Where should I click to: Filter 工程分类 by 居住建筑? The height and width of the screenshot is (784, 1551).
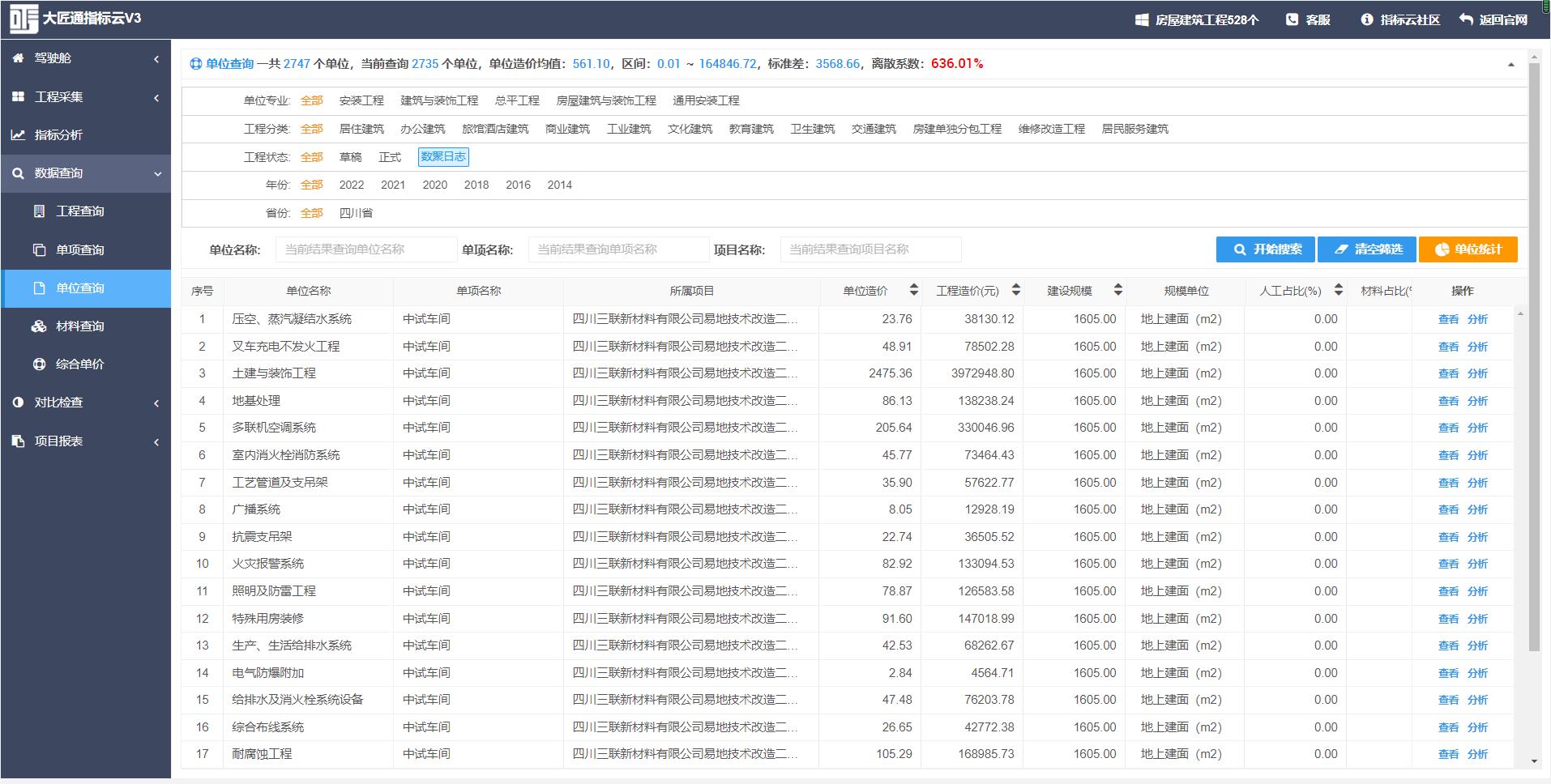361,129
